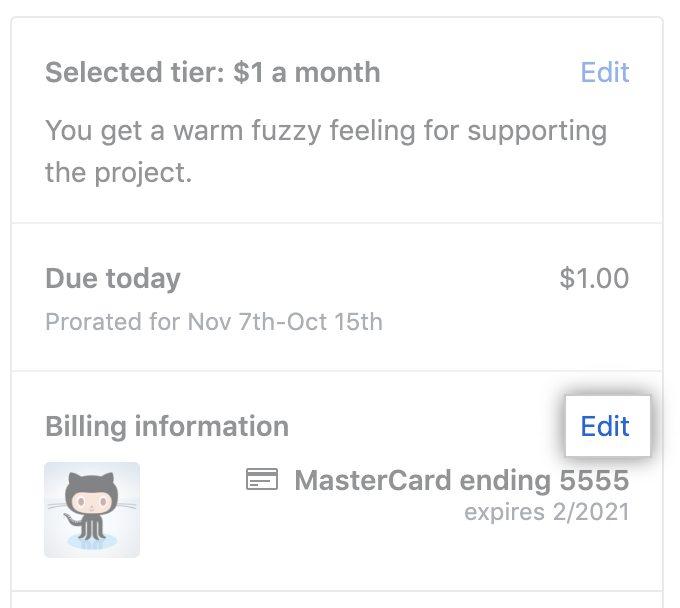Viewport: 680px width, 608px height.
Task: Click Edit link beside Selected tier
Action: pyautogui.click(x=605, y=73)
